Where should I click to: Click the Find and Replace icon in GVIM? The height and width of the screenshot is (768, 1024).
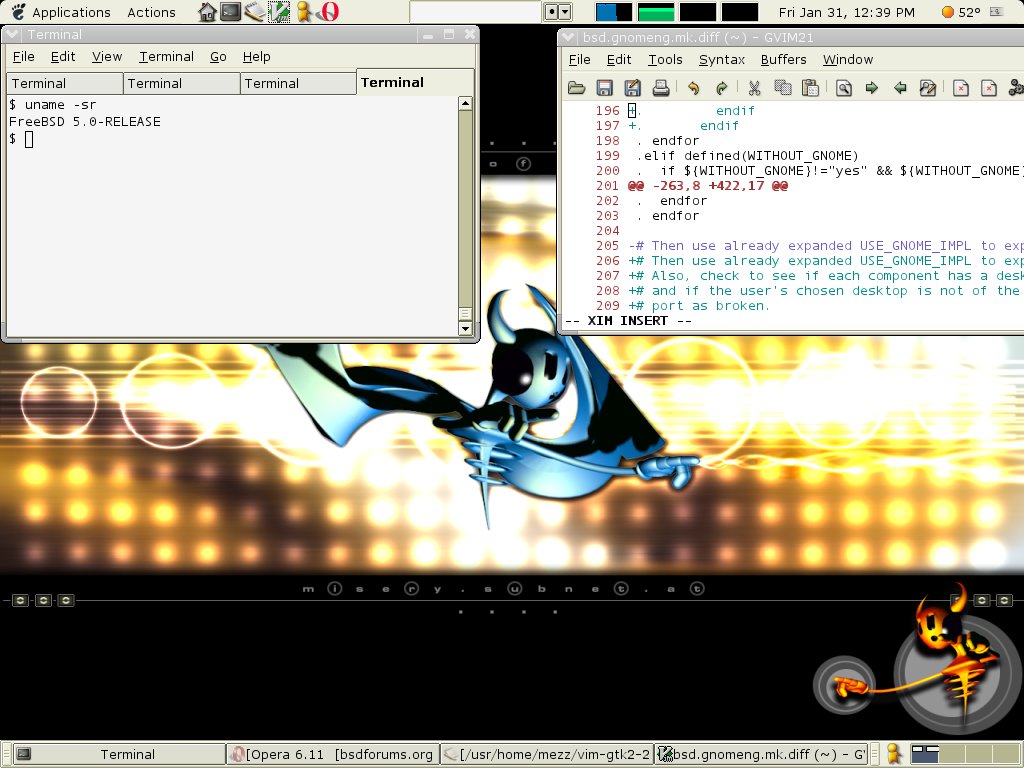point(928,88)
